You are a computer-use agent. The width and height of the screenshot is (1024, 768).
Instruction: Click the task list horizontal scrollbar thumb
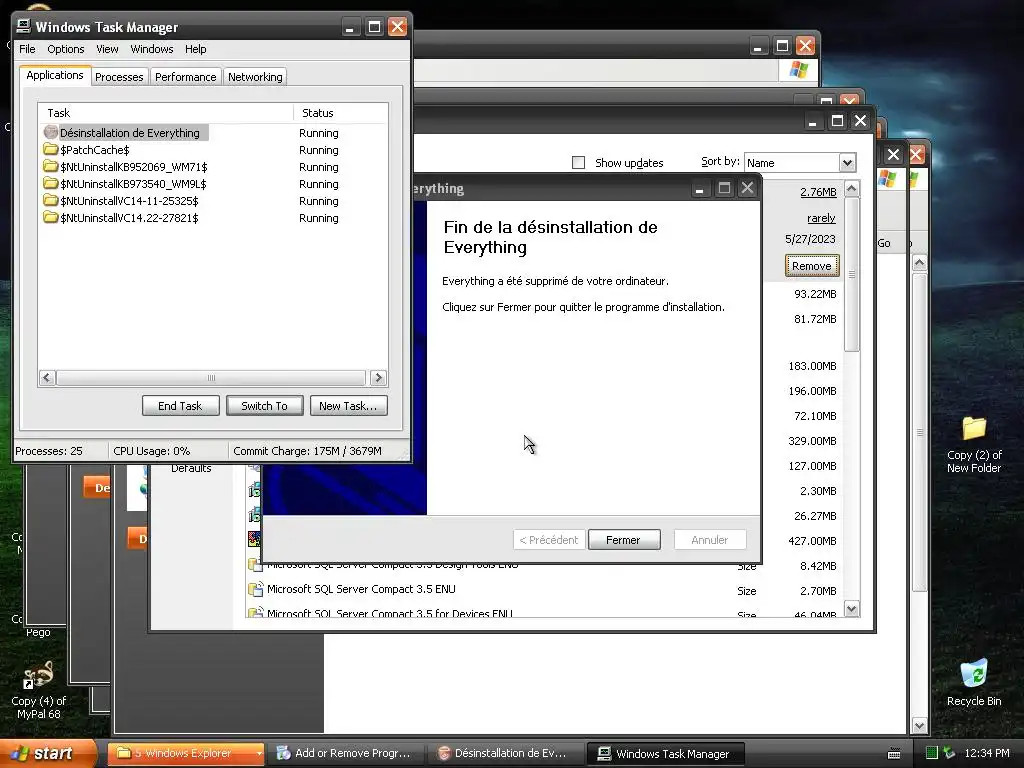[x=210, y=377]
